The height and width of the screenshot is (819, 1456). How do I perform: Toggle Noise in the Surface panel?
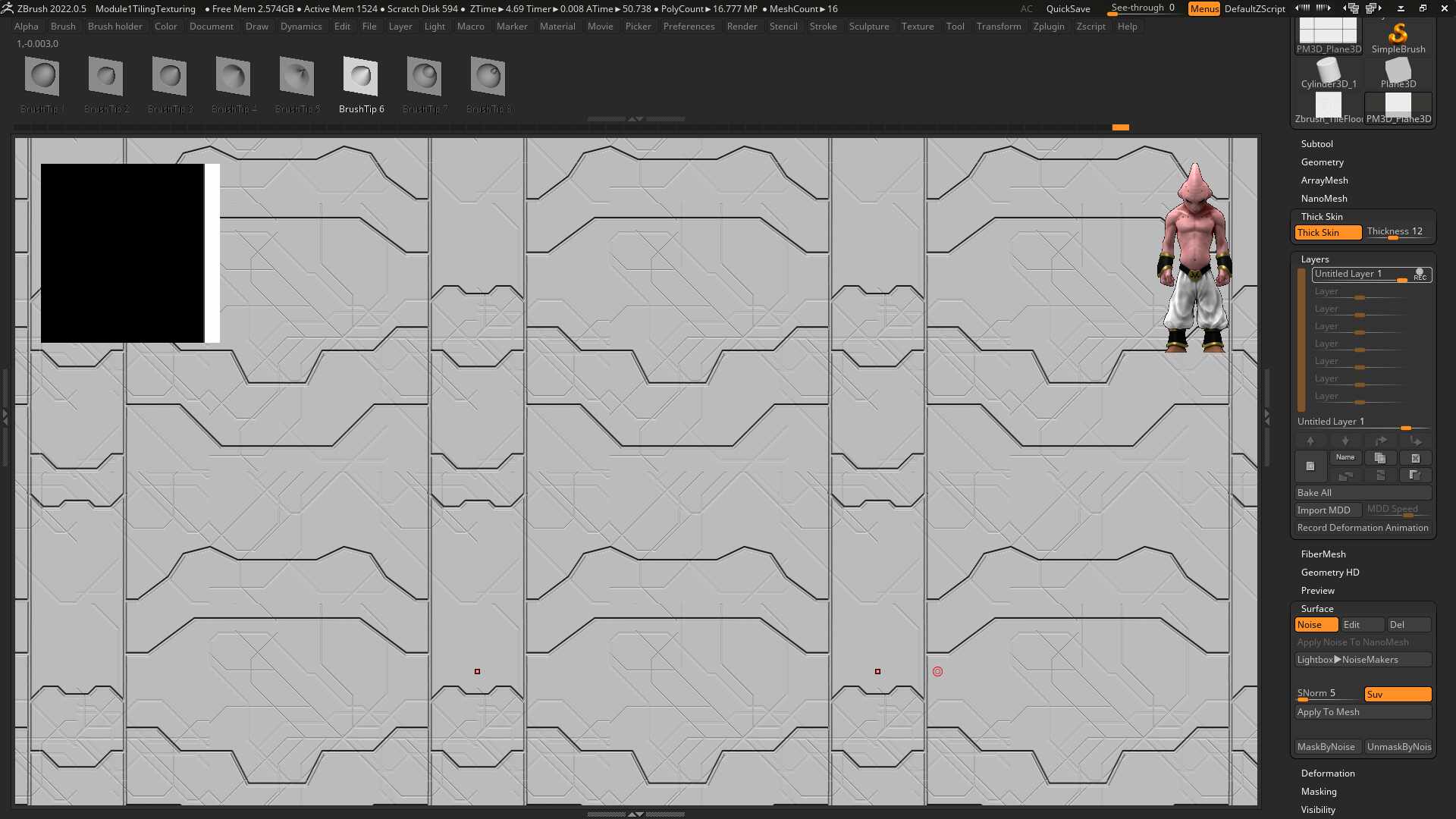click(1316, 625)
